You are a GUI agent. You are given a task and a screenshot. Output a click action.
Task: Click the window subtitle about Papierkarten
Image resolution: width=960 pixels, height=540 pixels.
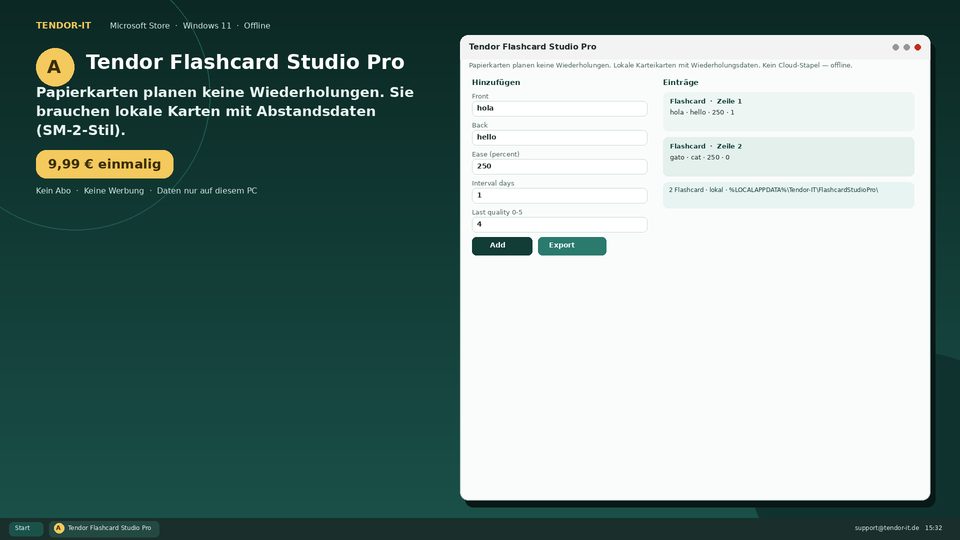pos(660,66)
